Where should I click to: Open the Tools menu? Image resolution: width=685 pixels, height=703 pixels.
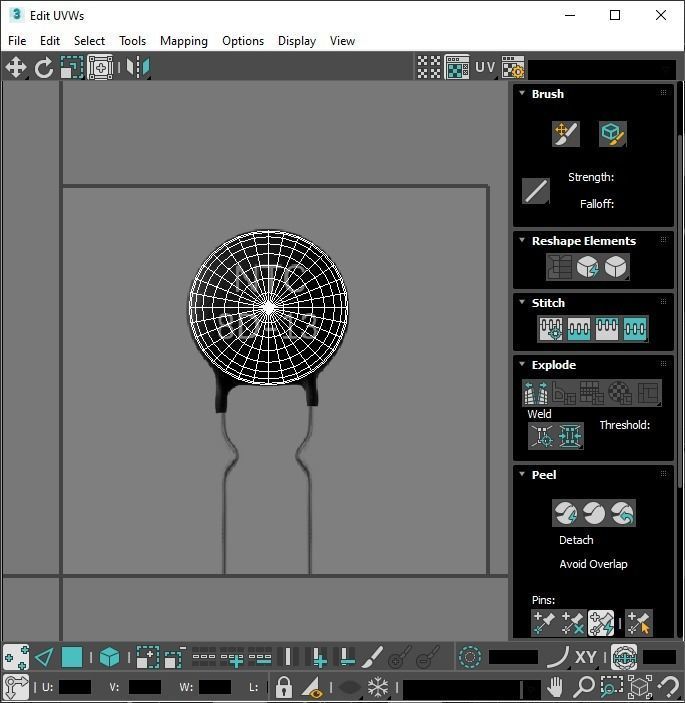pos(132,41)
